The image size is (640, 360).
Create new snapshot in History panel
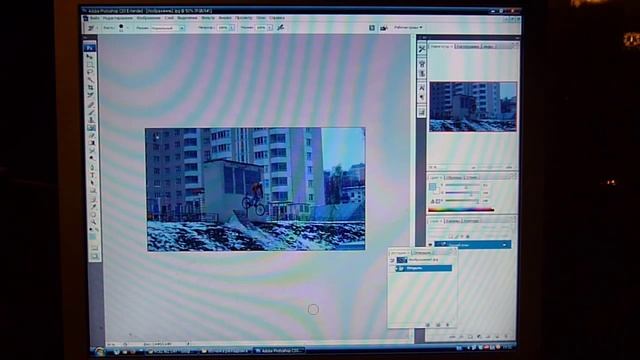[438, 325]
